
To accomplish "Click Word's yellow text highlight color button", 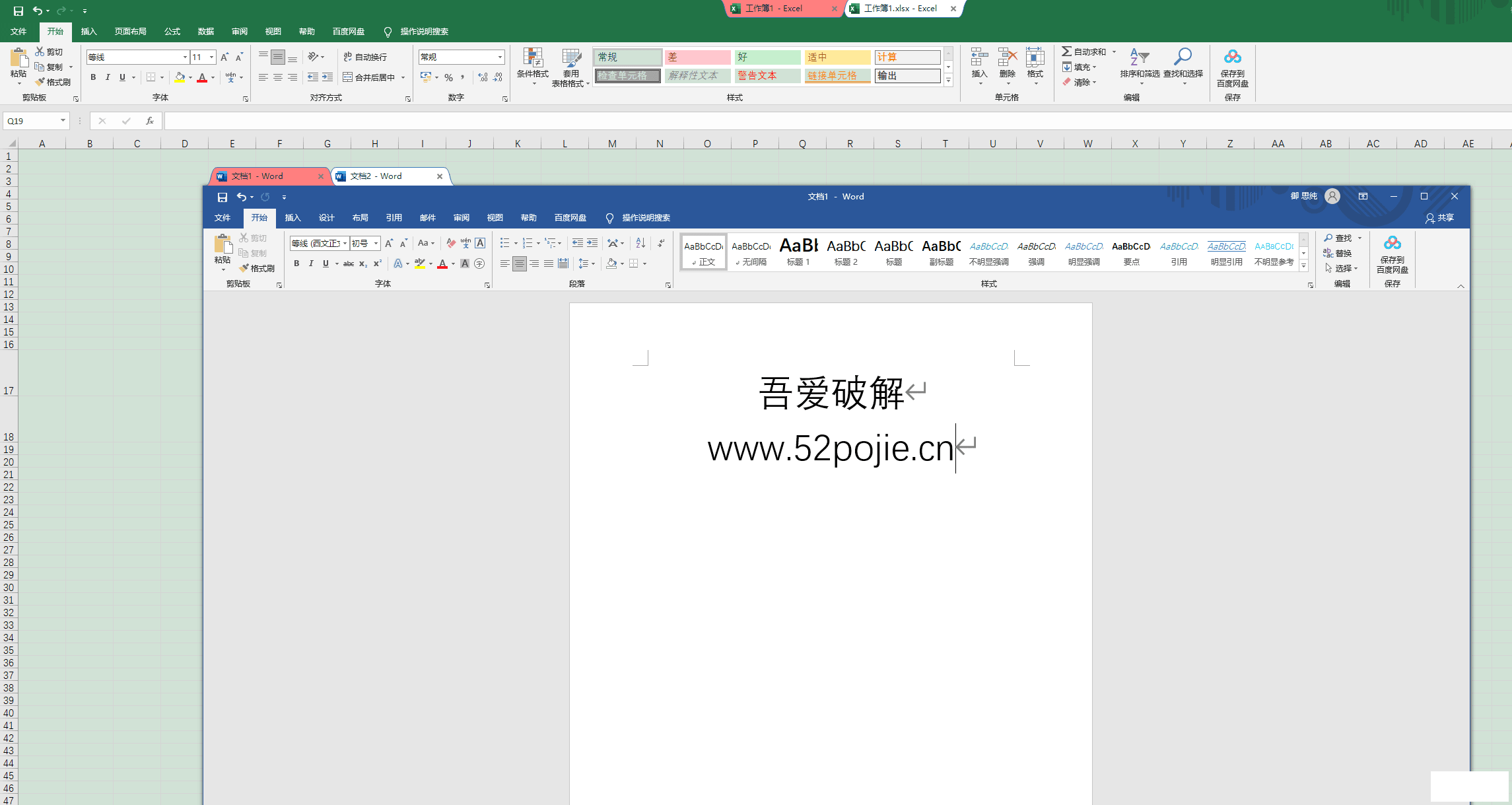I will pyautogui.click(x=419, y=263).
